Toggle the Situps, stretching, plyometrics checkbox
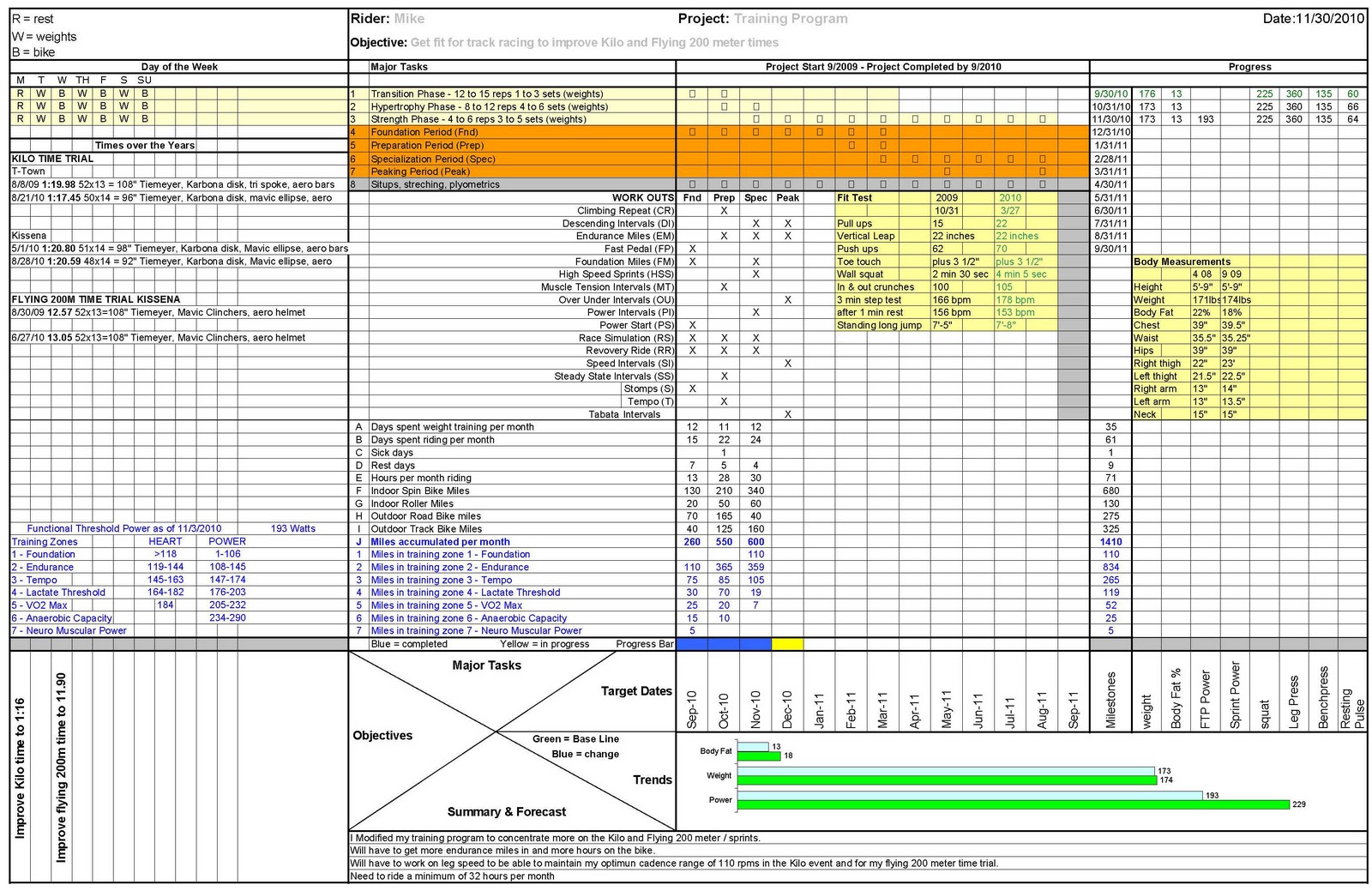 pos(692,184)
